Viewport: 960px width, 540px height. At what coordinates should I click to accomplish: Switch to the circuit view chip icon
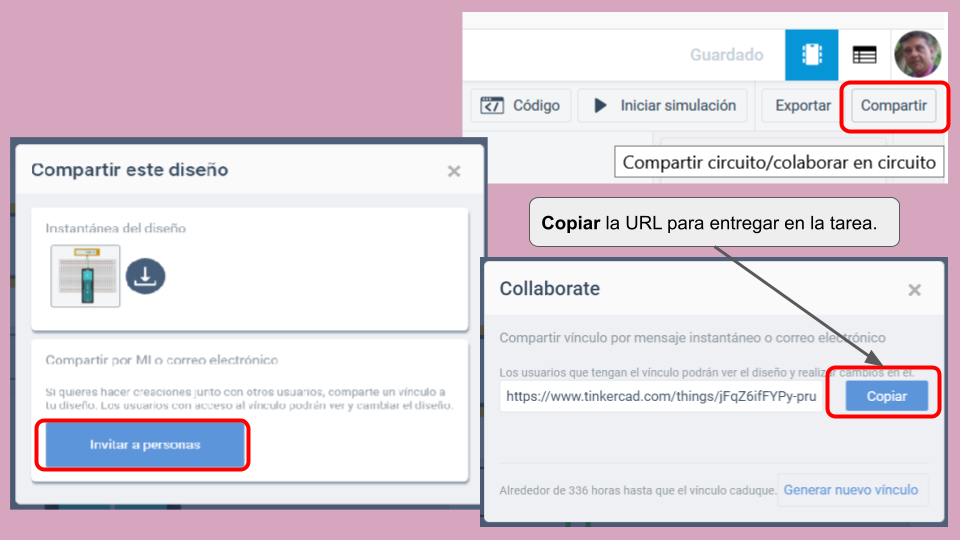811,55
